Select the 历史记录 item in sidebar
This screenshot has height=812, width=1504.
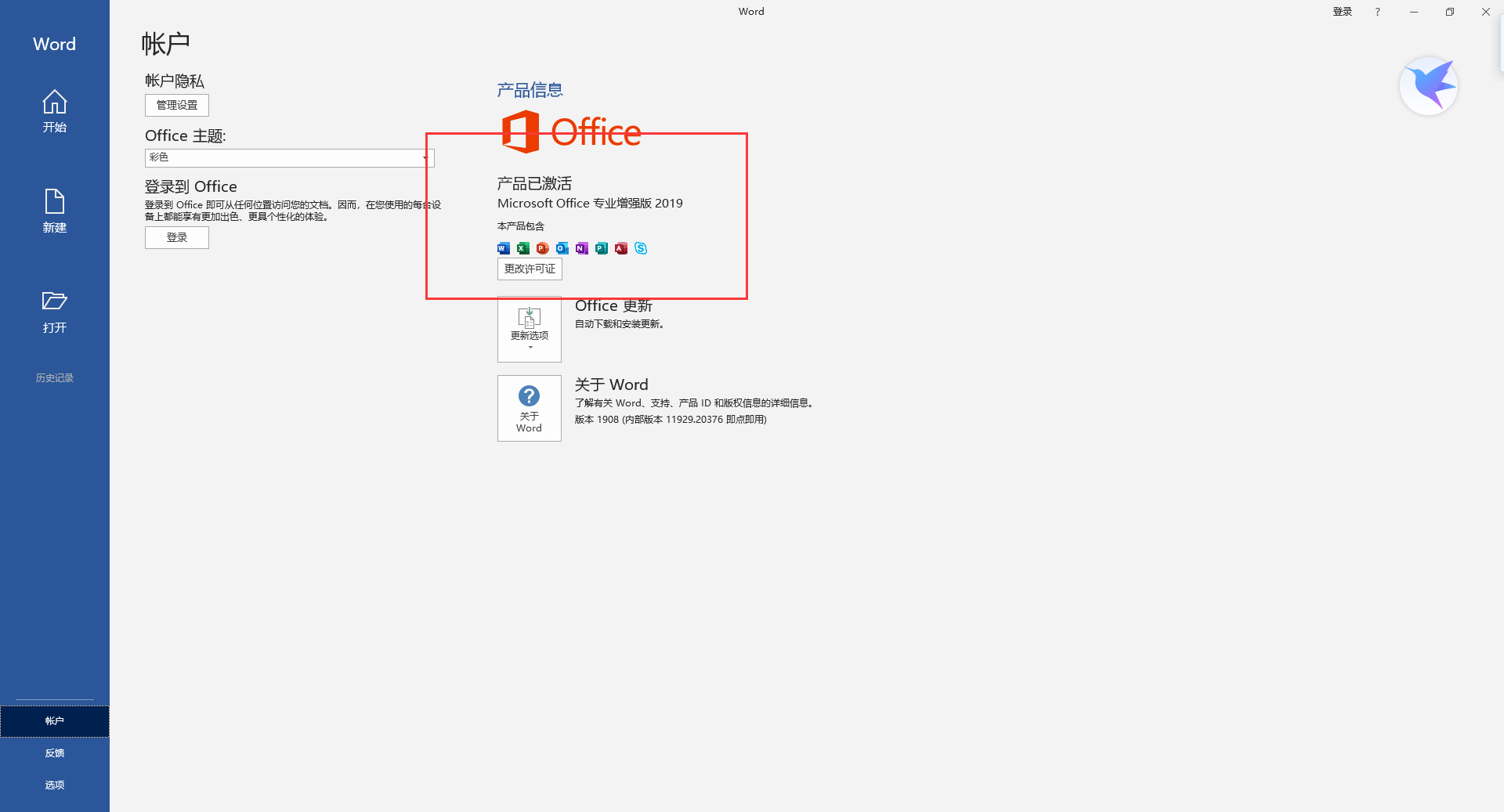tap(54, 378)
